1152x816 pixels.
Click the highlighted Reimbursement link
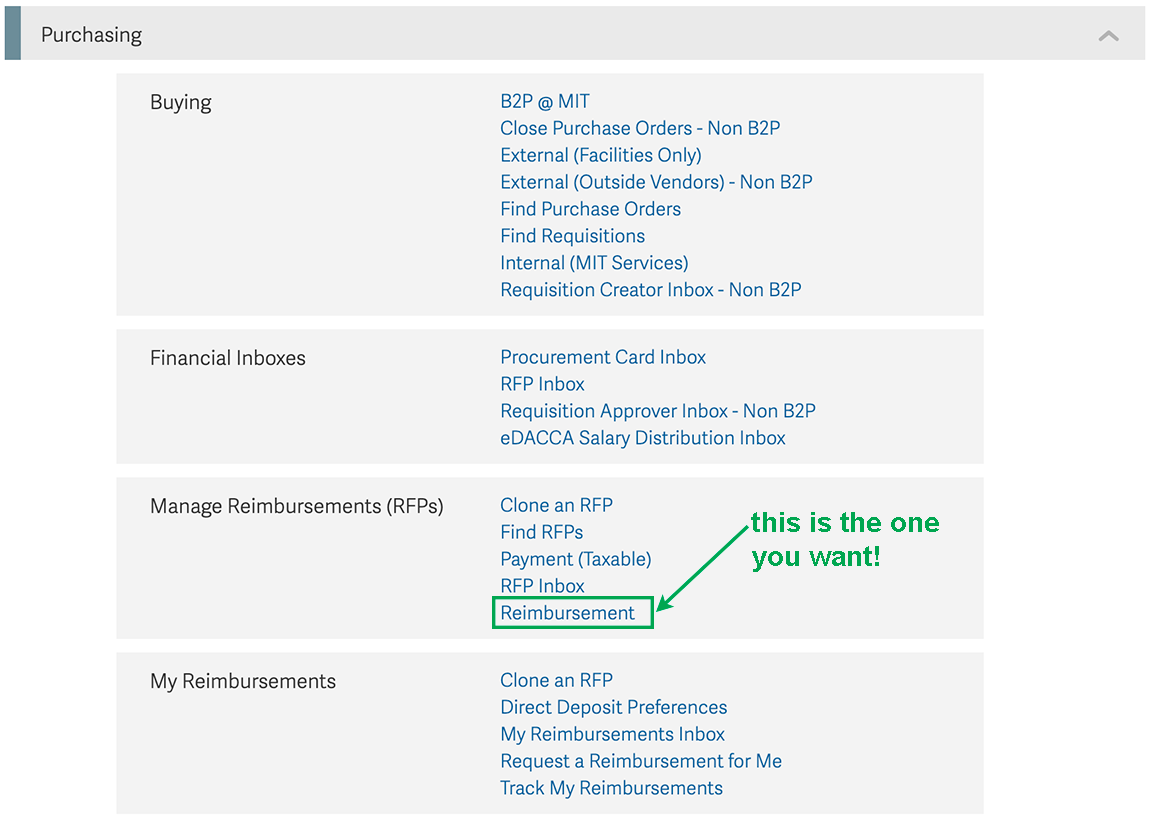coord(567,613)
